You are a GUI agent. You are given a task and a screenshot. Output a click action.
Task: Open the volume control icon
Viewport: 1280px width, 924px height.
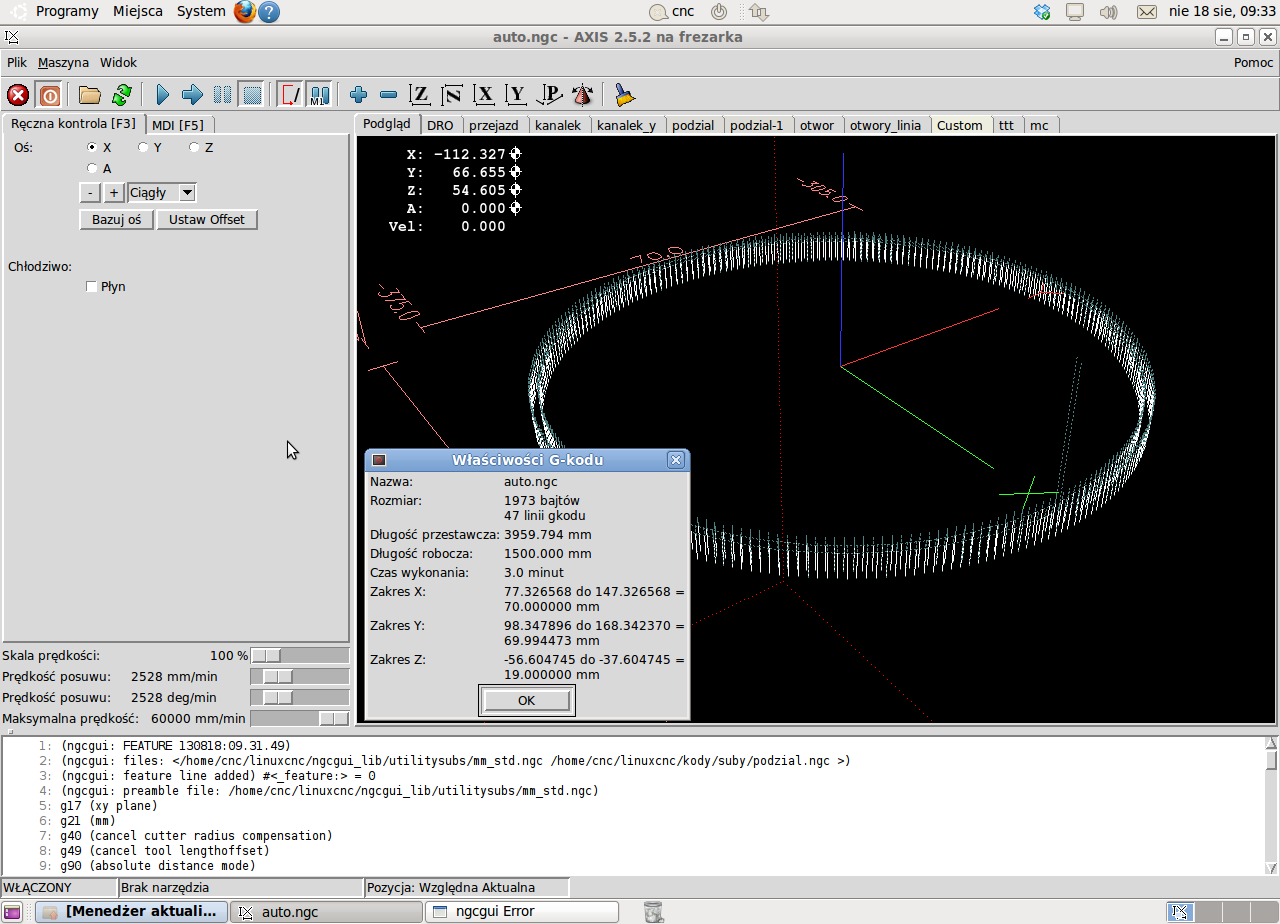pos(1108,12)
